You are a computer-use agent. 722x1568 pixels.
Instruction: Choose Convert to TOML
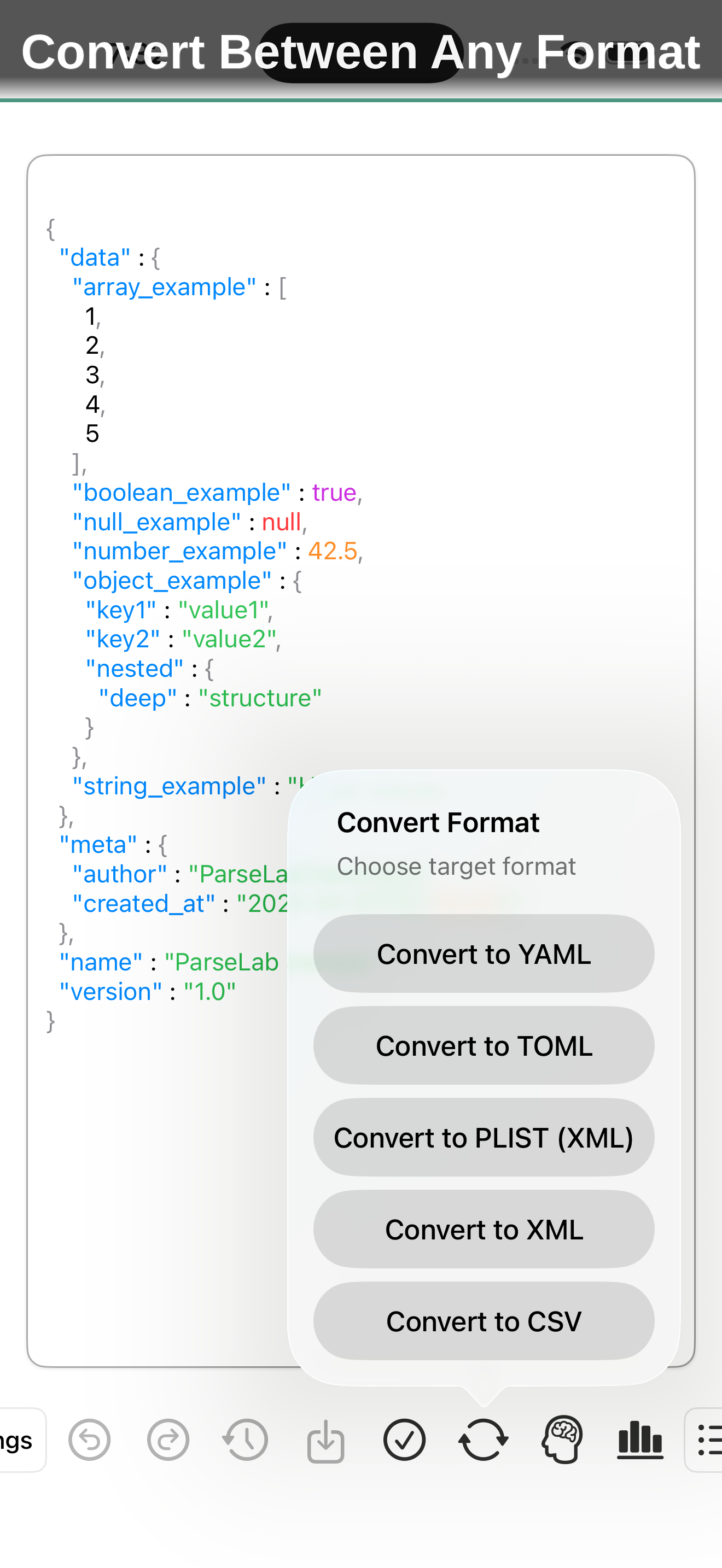pos(484,1046)
